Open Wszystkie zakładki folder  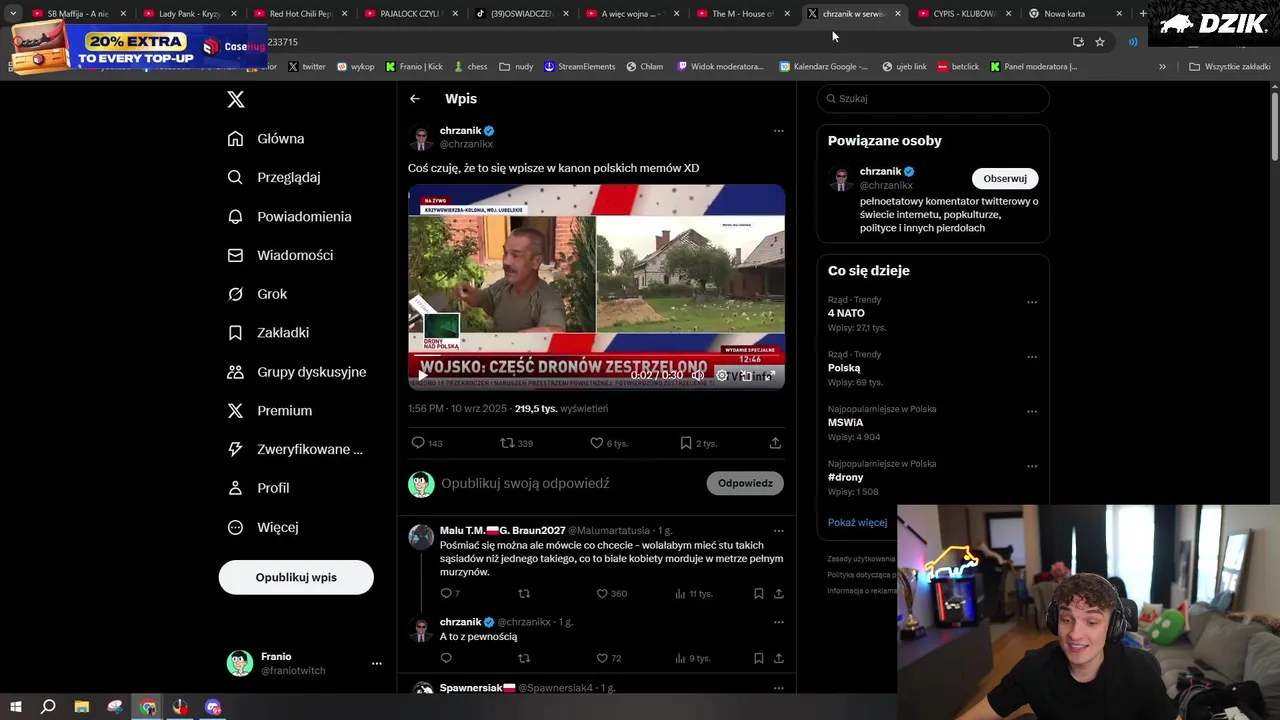[x=1229, y=67]
